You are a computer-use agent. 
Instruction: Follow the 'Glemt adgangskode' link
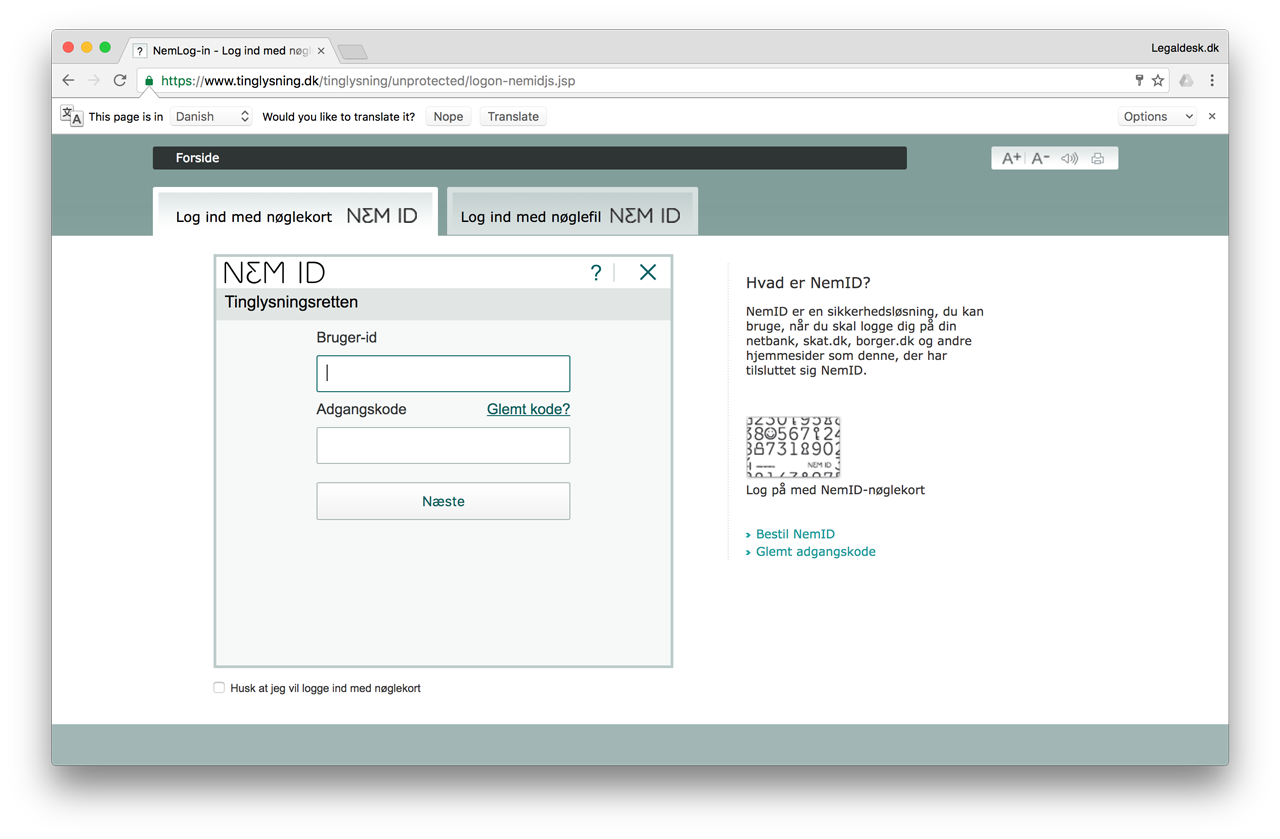816,551
